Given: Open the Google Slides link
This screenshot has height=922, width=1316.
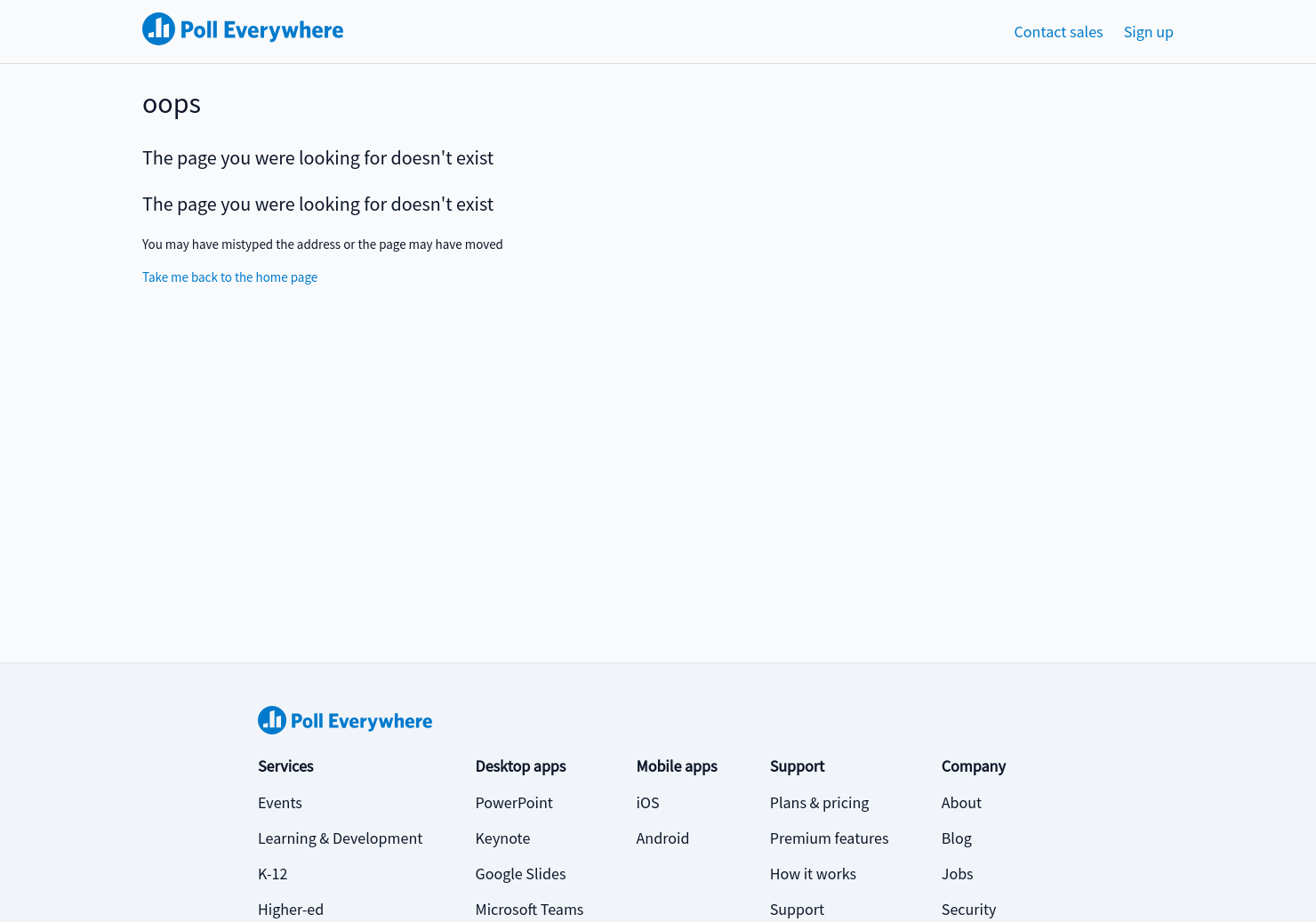Looking at the screenshot, I should [520, 874].
